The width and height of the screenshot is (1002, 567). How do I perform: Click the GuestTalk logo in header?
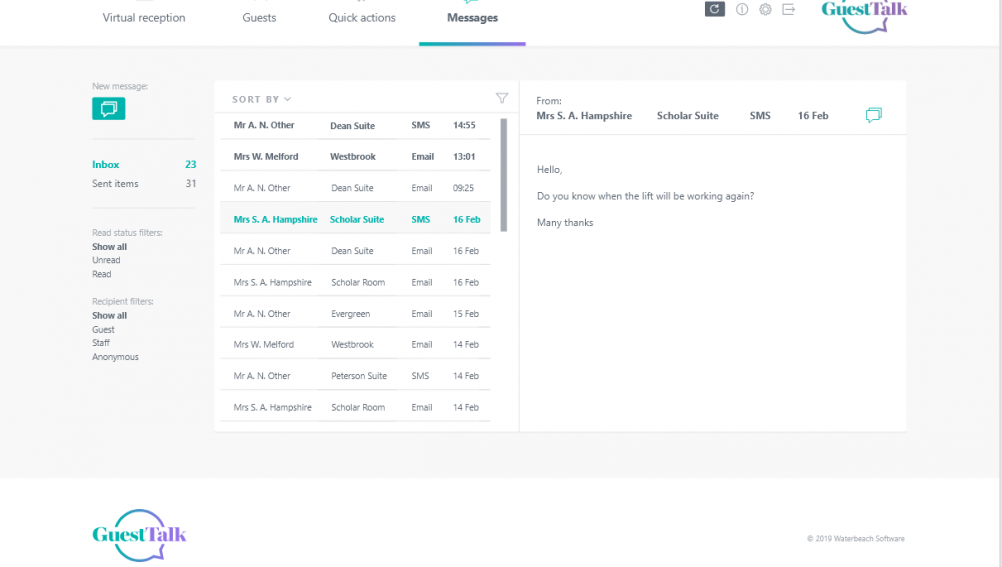pyautogui.click(x=864, y=14)
